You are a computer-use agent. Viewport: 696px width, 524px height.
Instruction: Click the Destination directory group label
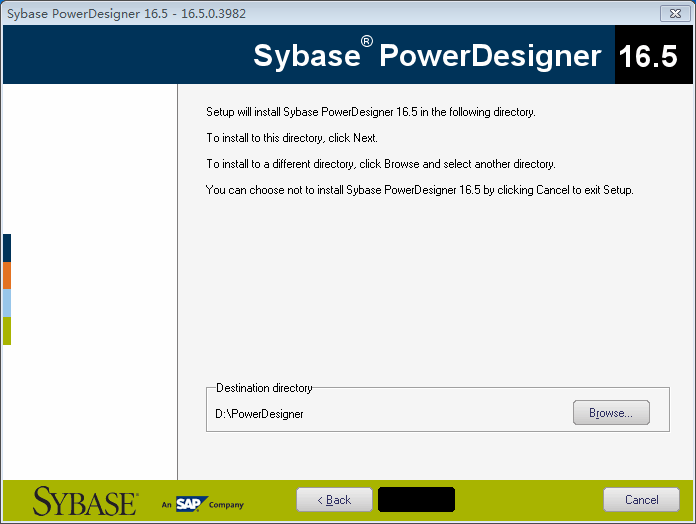(264, 388)
